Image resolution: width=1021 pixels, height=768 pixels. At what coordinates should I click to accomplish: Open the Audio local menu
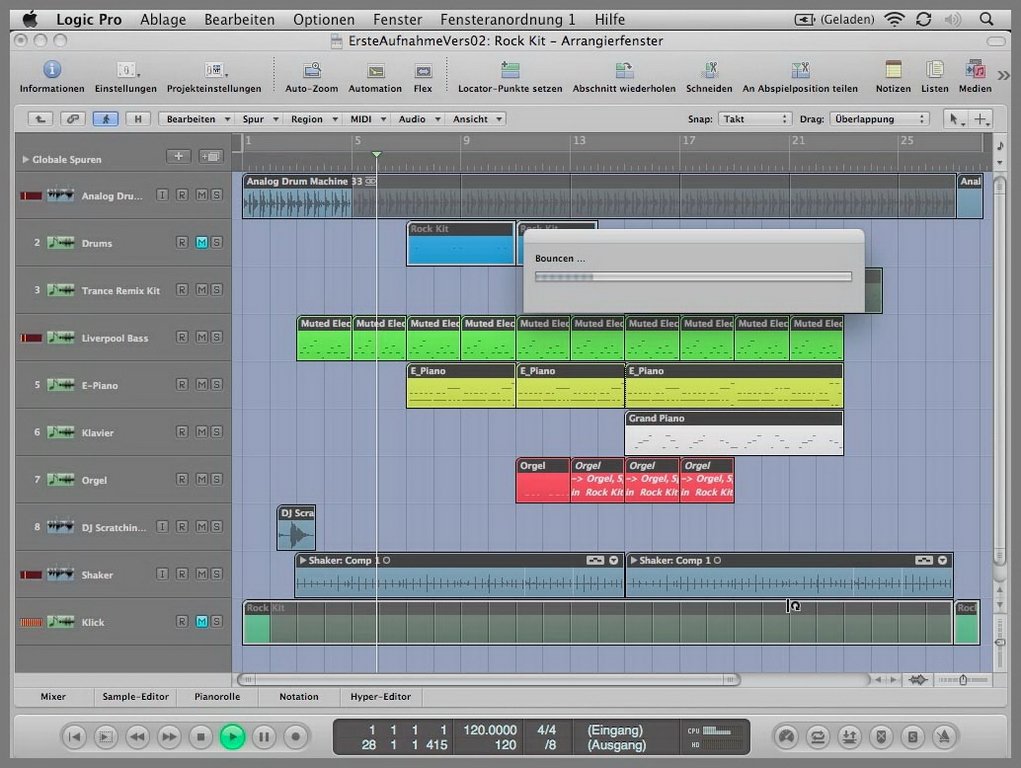418,119
